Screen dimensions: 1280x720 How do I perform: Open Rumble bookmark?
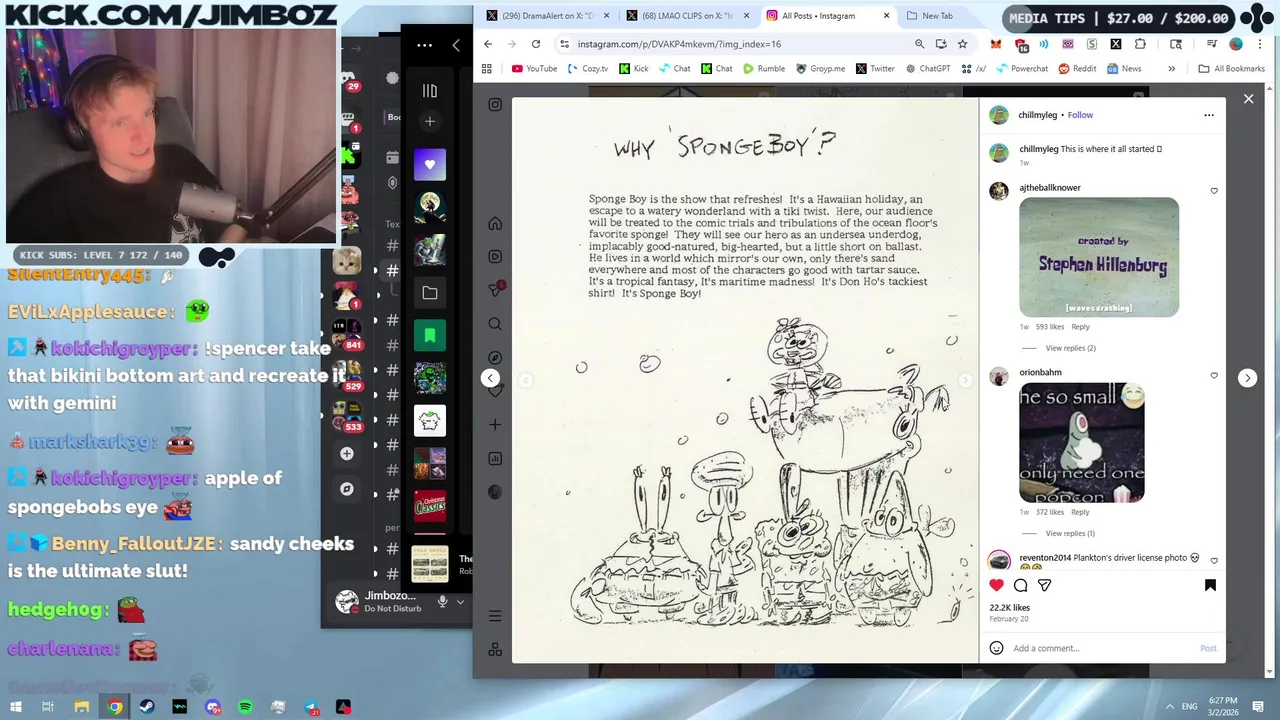pyautogui.click(x=764, y=69)
